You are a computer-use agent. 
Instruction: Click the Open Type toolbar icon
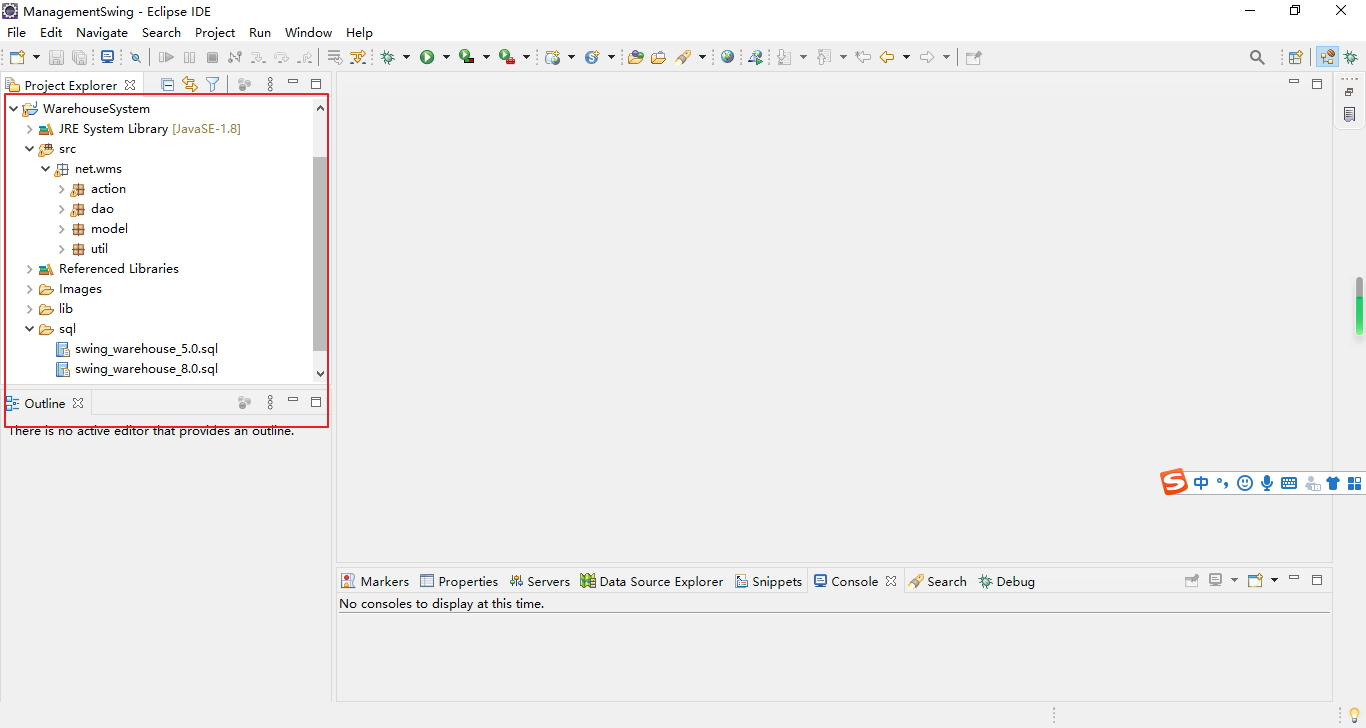coord(635,58)
